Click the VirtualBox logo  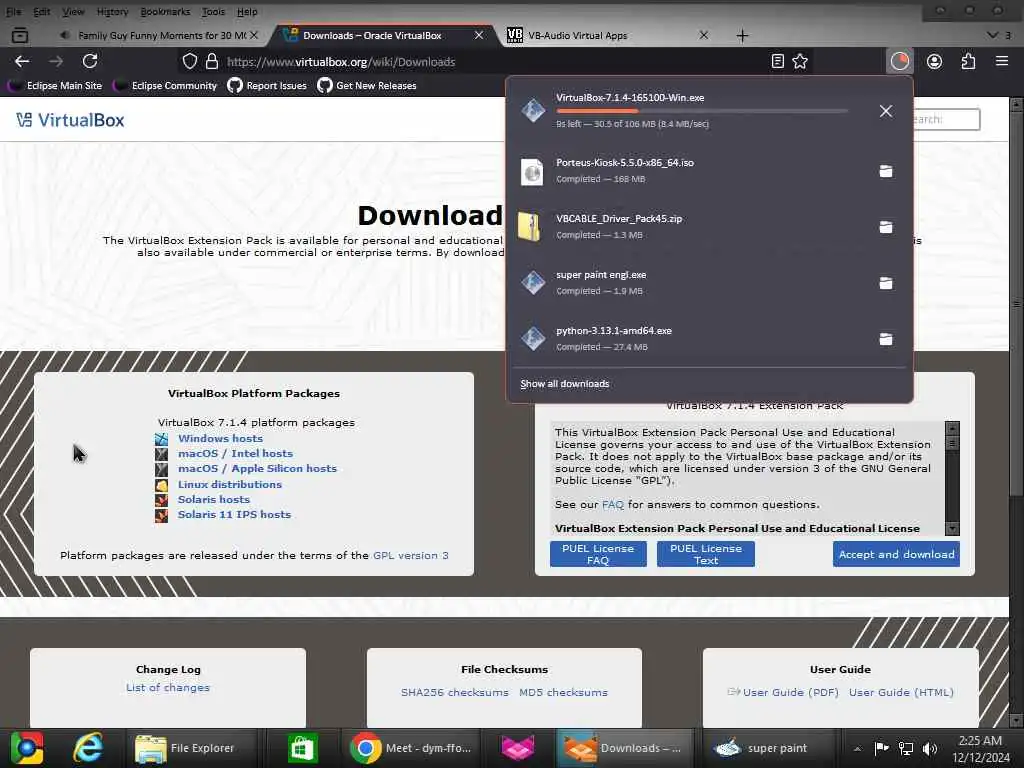[x=71, y=120]
